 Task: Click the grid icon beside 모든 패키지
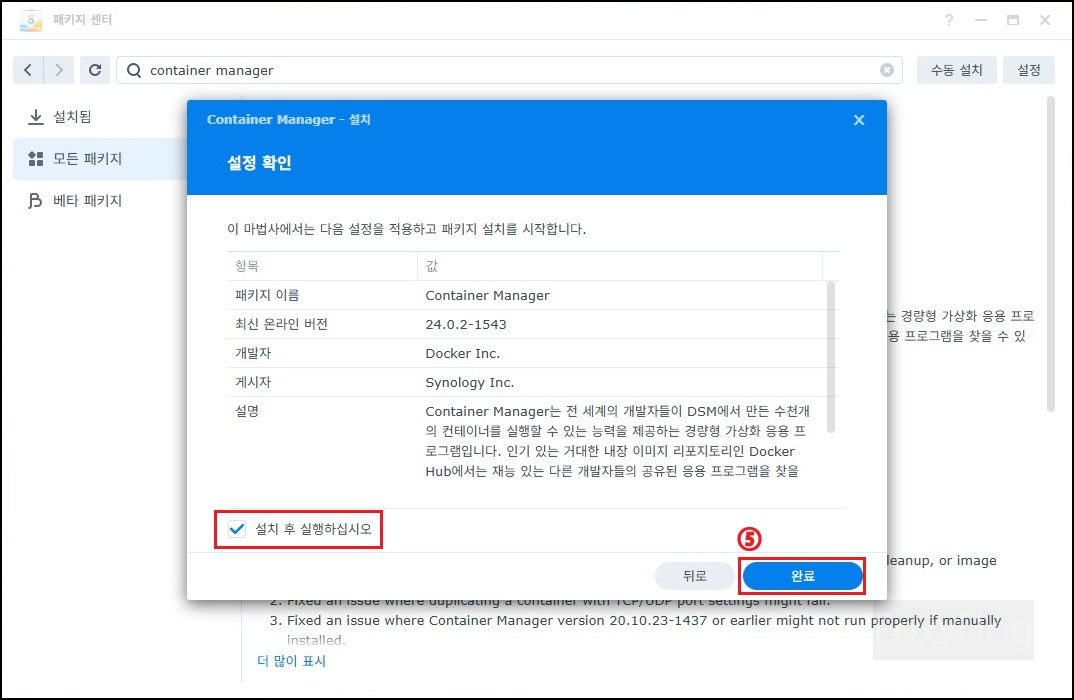[x=36, y=159]
